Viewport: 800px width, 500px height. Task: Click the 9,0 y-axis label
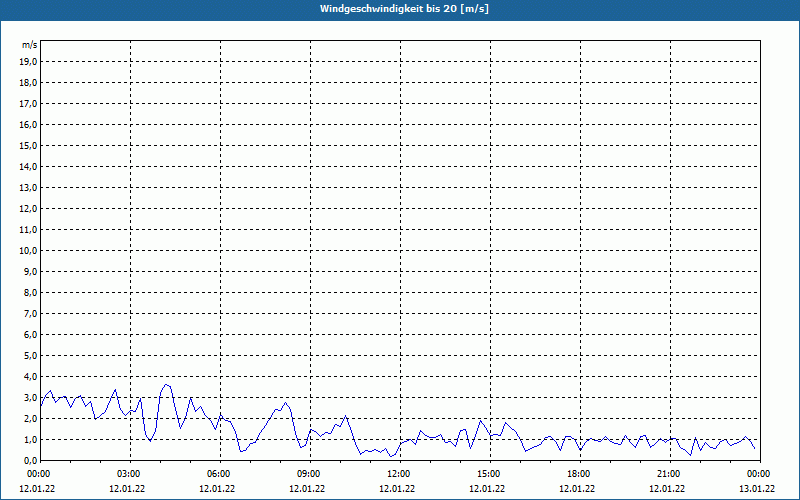[x=31, y=271]
